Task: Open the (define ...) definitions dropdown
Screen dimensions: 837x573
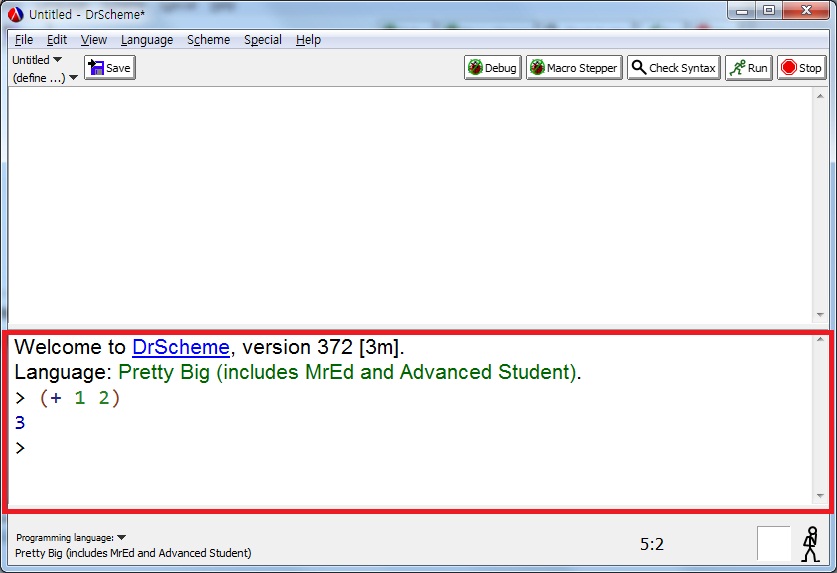Action: click(45, 78)
